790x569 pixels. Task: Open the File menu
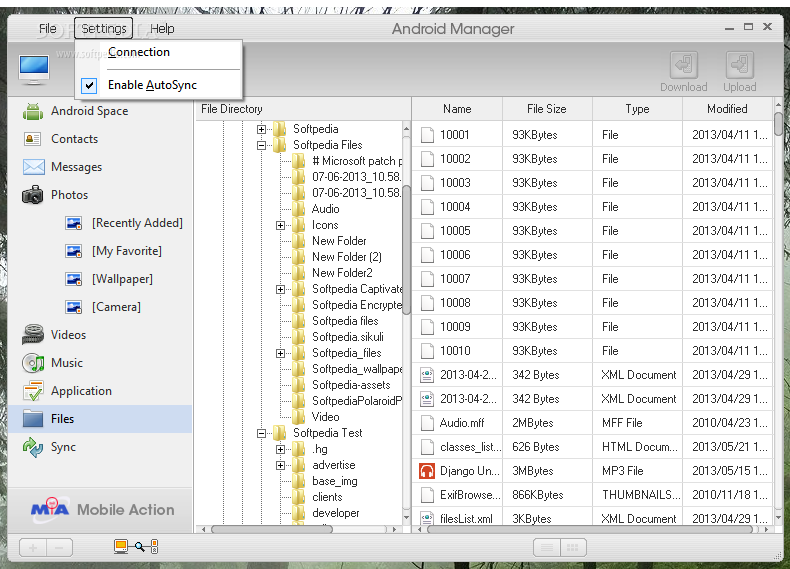coord(48,29)
